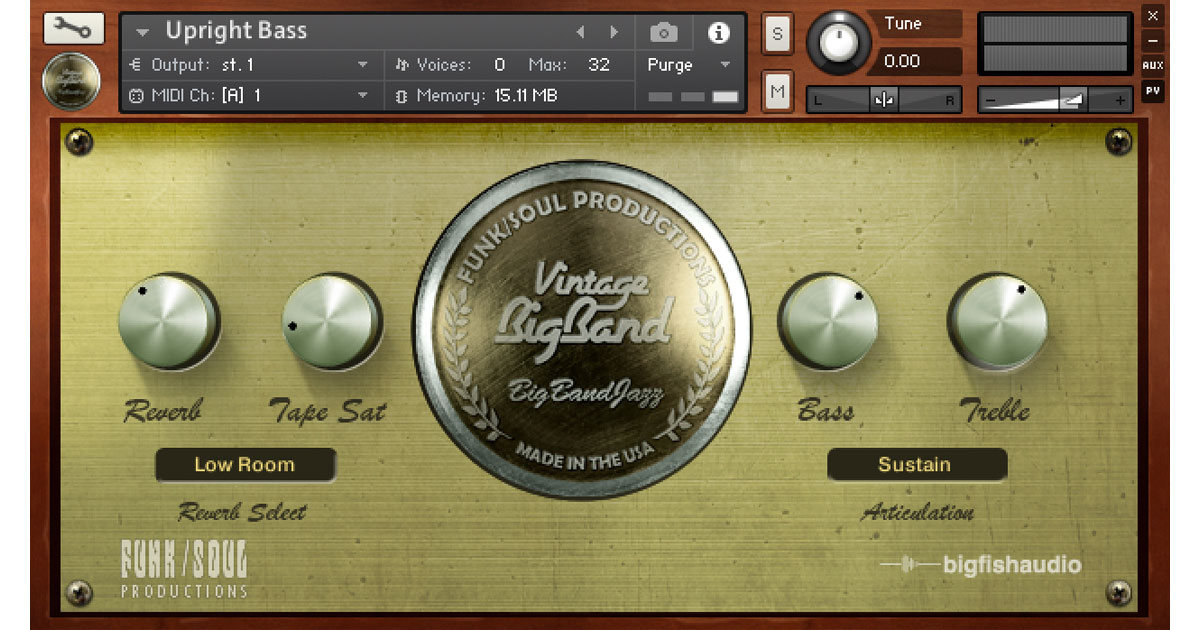Open the Low Room reverb selector
The height and width of the screenshot is (630, 1200).
pos(245,465)
